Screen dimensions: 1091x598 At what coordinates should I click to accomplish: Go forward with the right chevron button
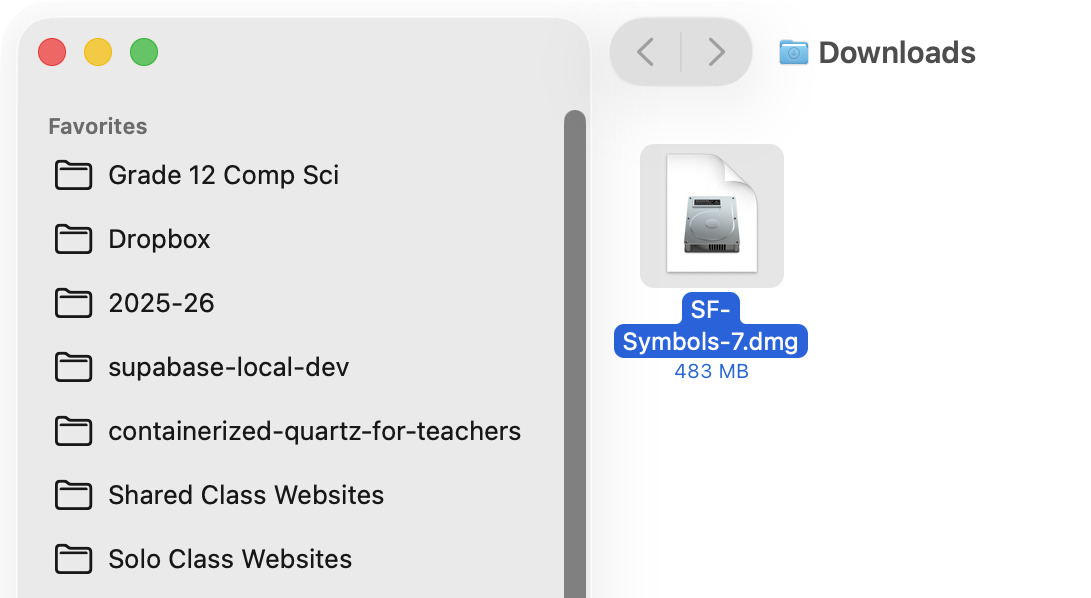click(x=716, y=52)
